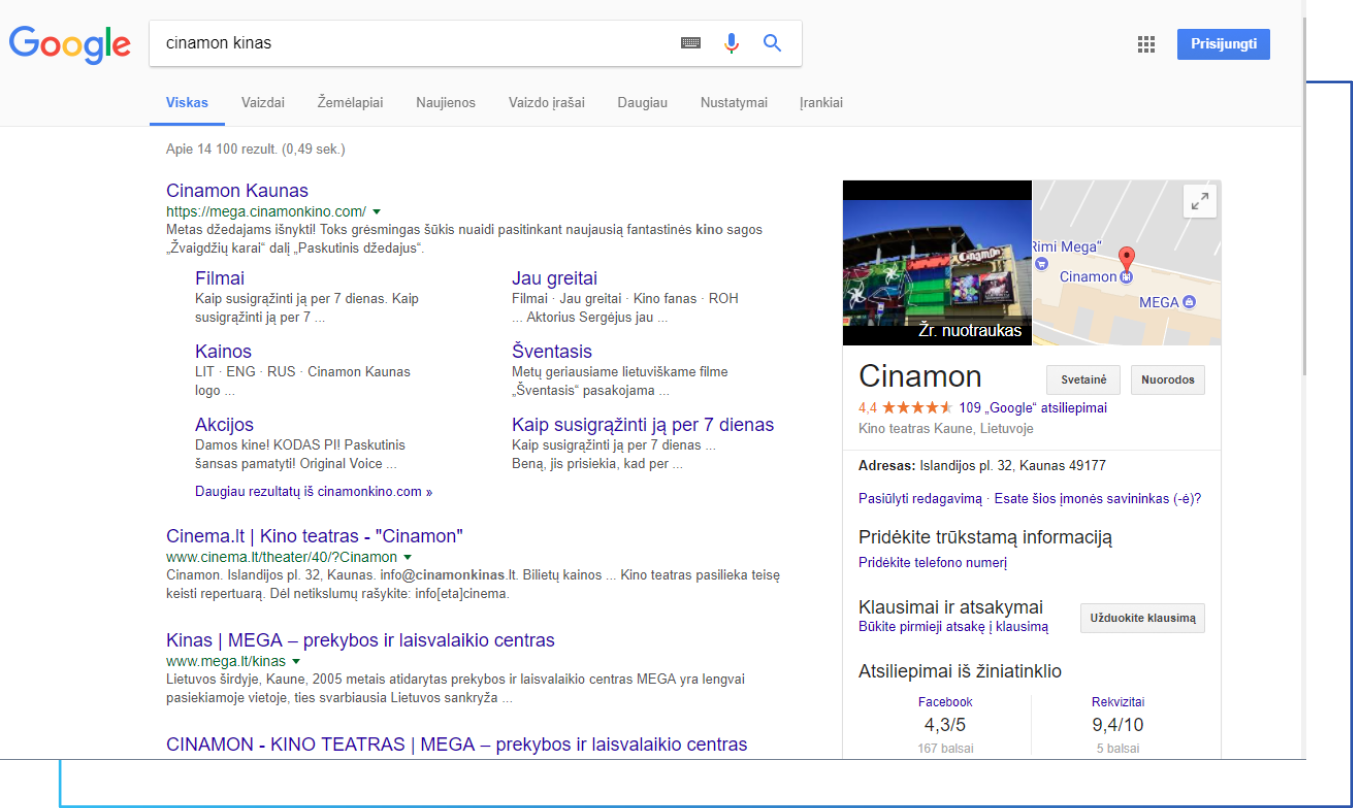Click the MEGA label on the map
The height and width of the screenshot is (808, 1353).
[1159, 302]
